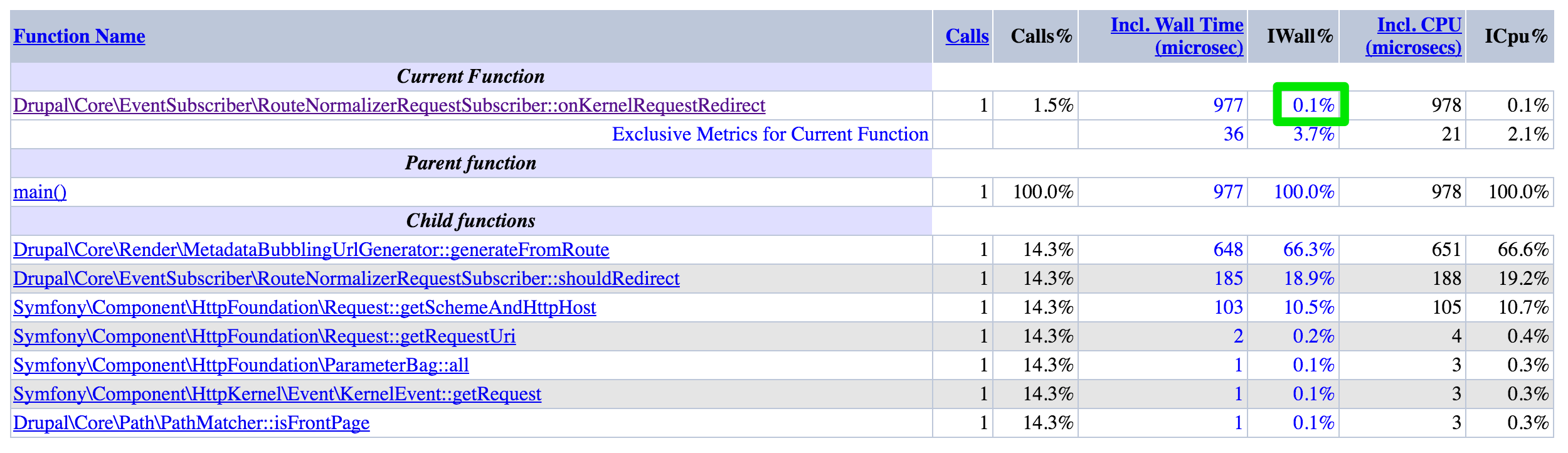Image resolution: width=1568 pixels, height=453 pixels.
Task: Click the 18.9% IWall value
Action: [x=1309, y=279]
